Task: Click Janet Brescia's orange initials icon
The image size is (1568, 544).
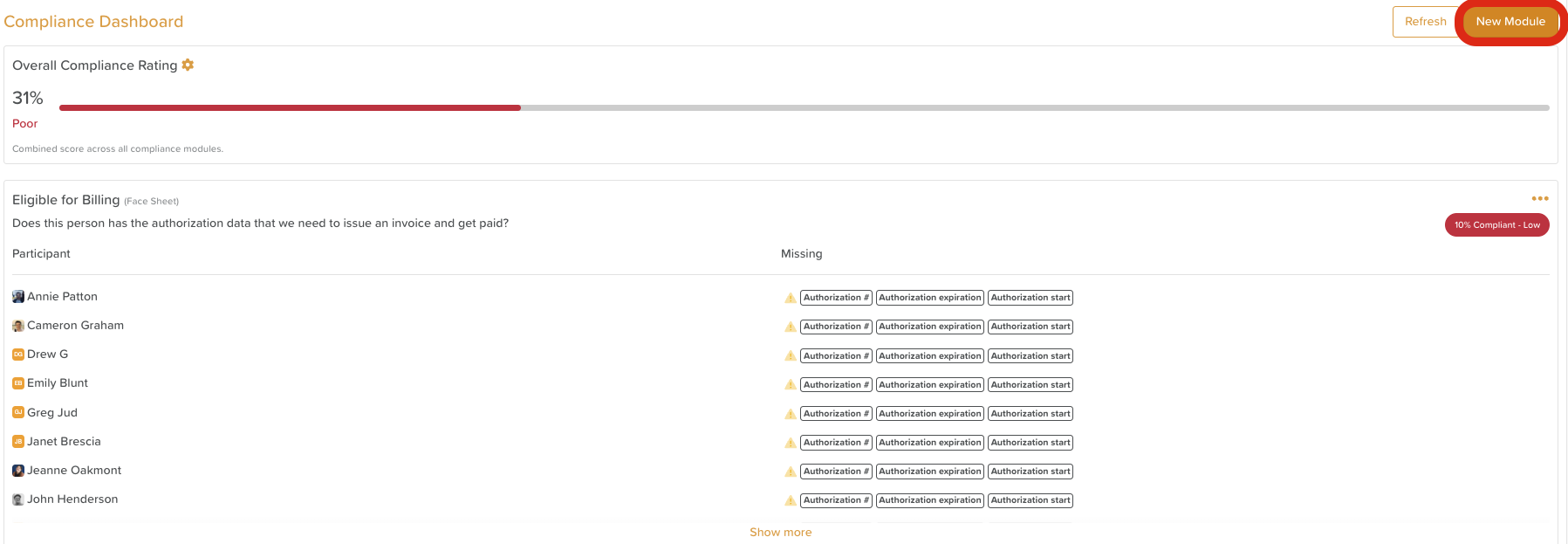Action: click(x=18, y=442)
